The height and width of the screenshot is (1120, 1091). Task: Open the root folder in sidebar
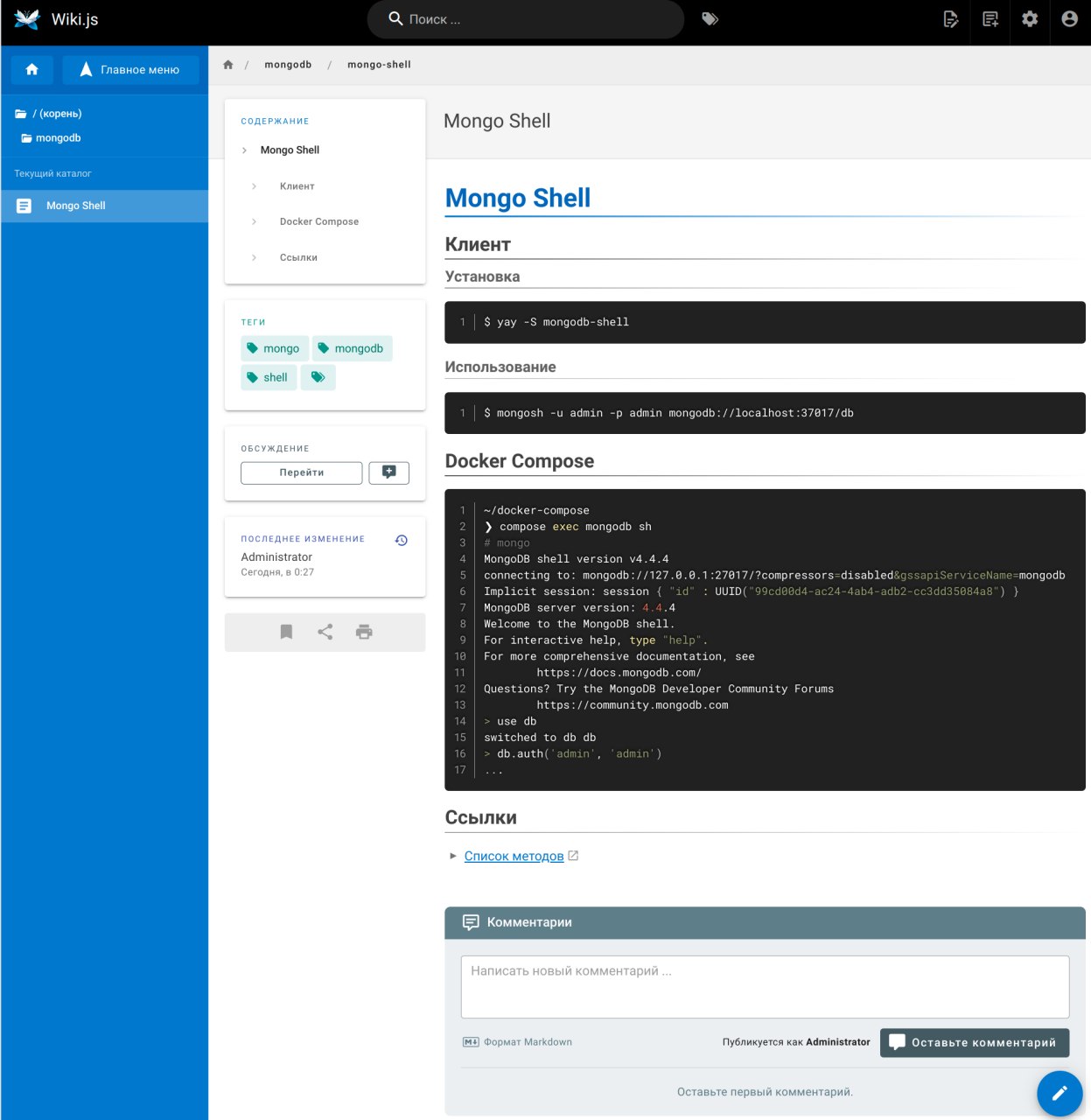[49, 114]
